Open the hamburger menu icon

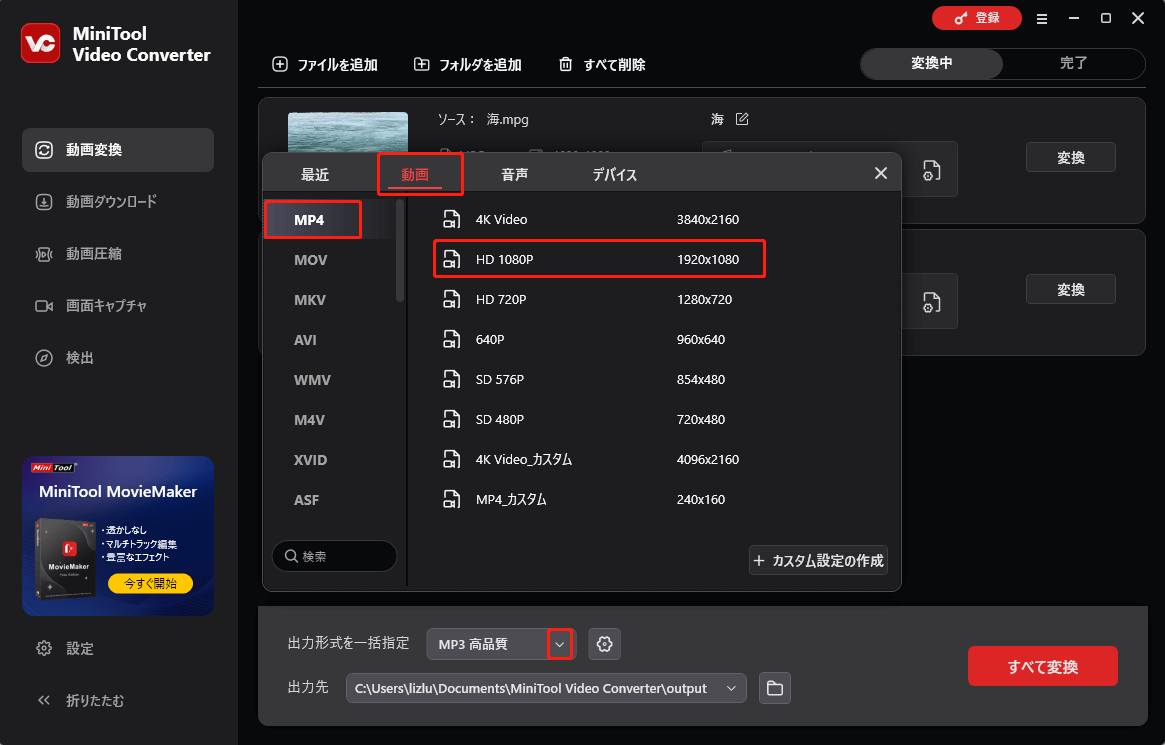[x=1042, y=19]
